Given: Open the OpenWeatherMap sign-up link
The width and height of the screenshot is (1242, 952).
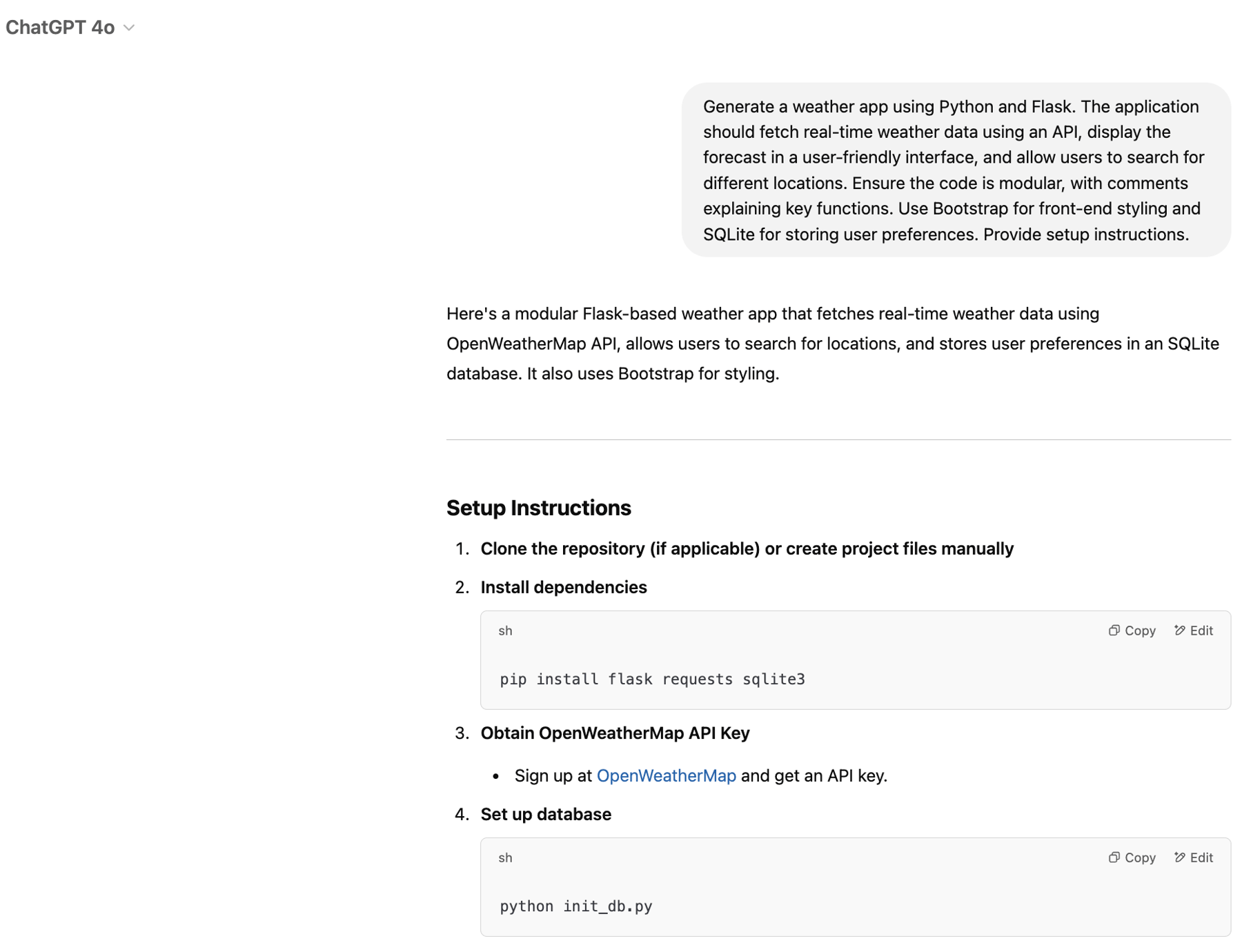Looking at the screenshot, I should point(666,775).
